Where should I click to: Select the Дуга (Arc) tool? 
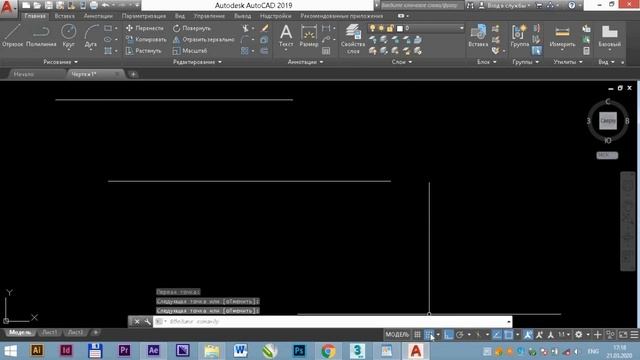(91, 36)
